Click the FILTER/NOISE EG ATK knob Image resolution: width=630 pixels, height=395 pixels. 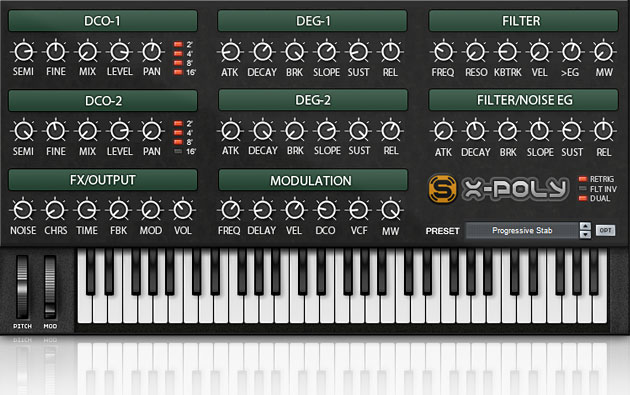point(443,131)
